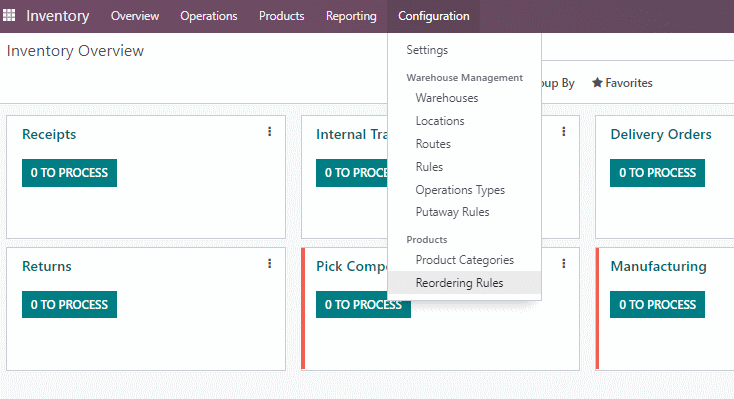Viewport: 734px width, 399px height.
Task: Open Internal Transfers card kebab menu
Action: 564,132
